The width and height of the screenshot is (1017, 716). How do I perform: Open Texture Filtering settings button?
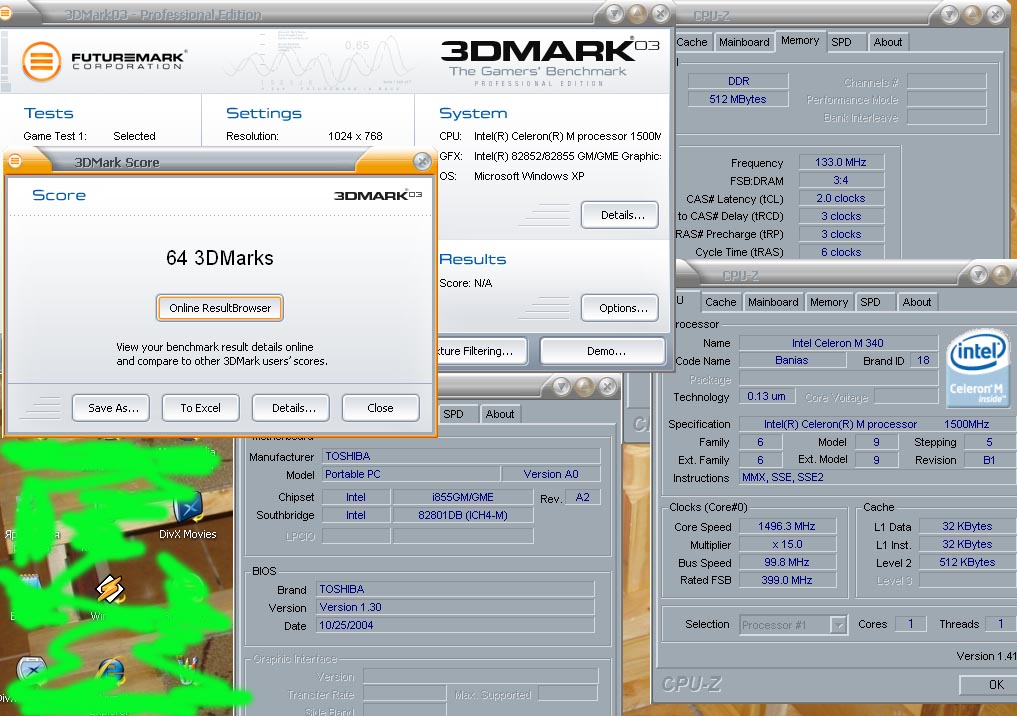[x=481, y=351]
